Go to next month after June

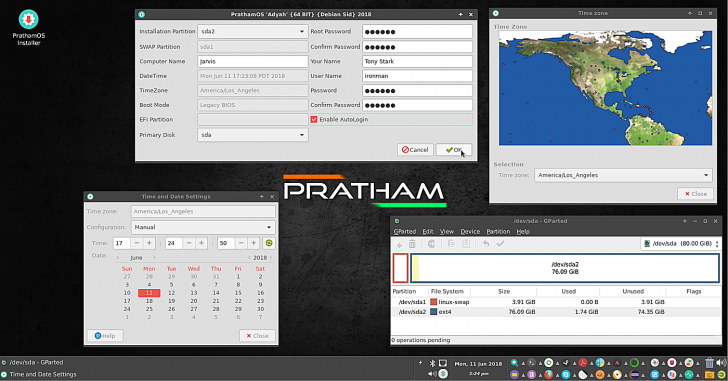point(154,258)
